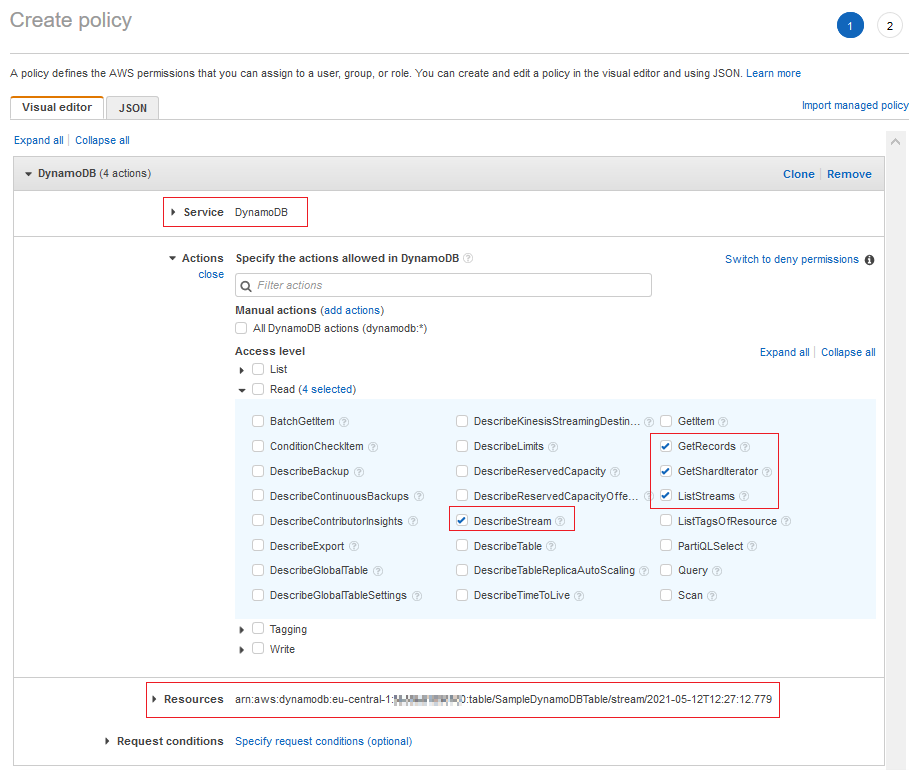Click help icon next to GetItem

coord(723,422)
